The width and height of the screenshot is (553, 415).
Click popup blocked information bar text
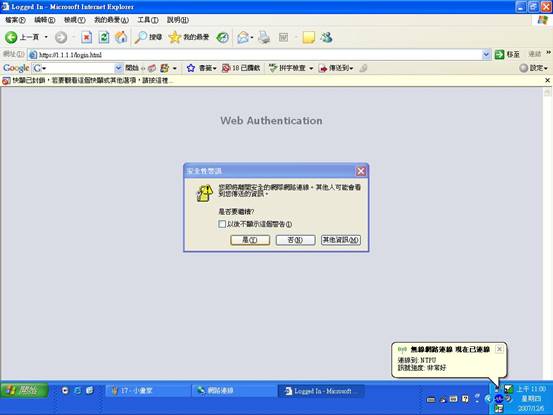92,80
